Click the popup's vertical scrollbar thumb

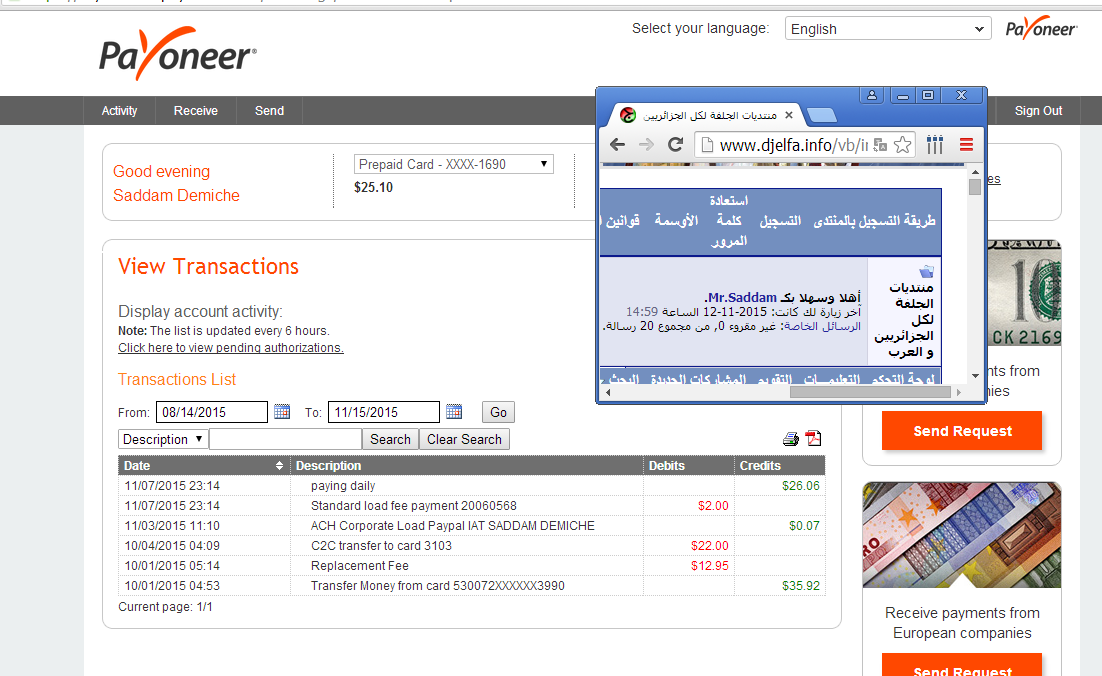(x=974, y=187)
